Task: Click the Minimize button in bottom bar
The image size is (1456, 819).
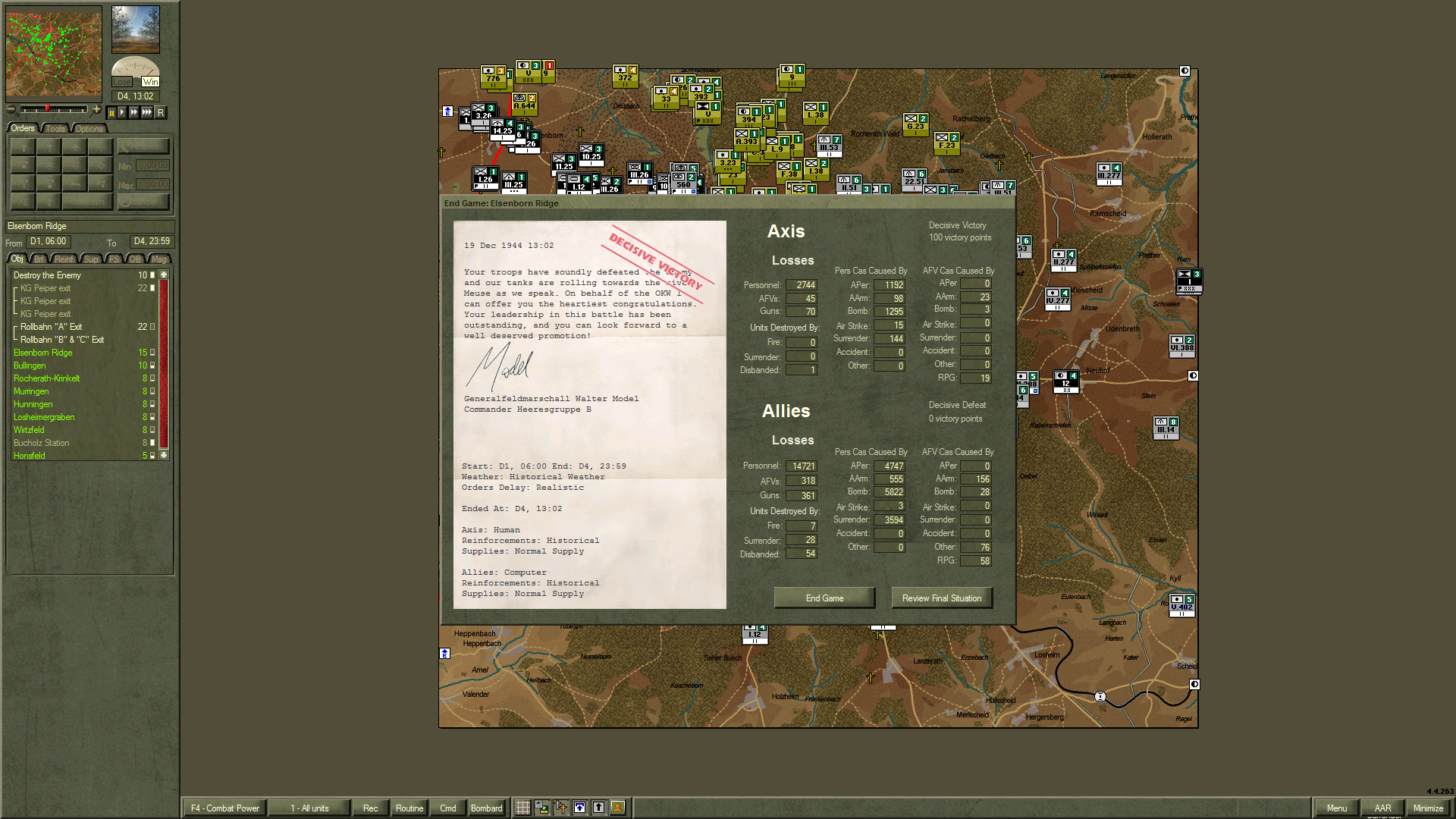Action: point(1429,808)
